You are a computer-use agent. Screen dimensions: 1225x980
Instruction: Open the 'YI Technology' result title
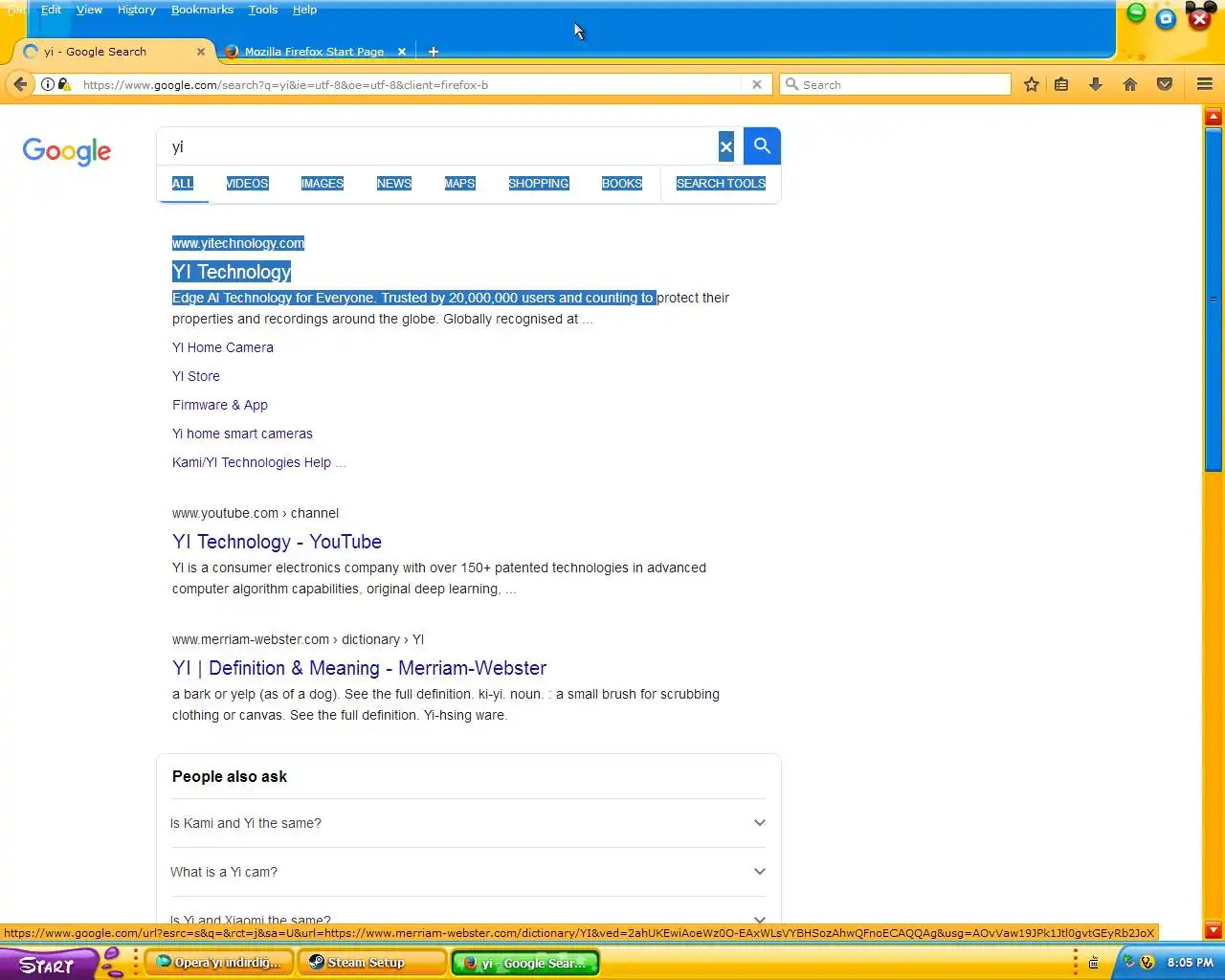232,272
